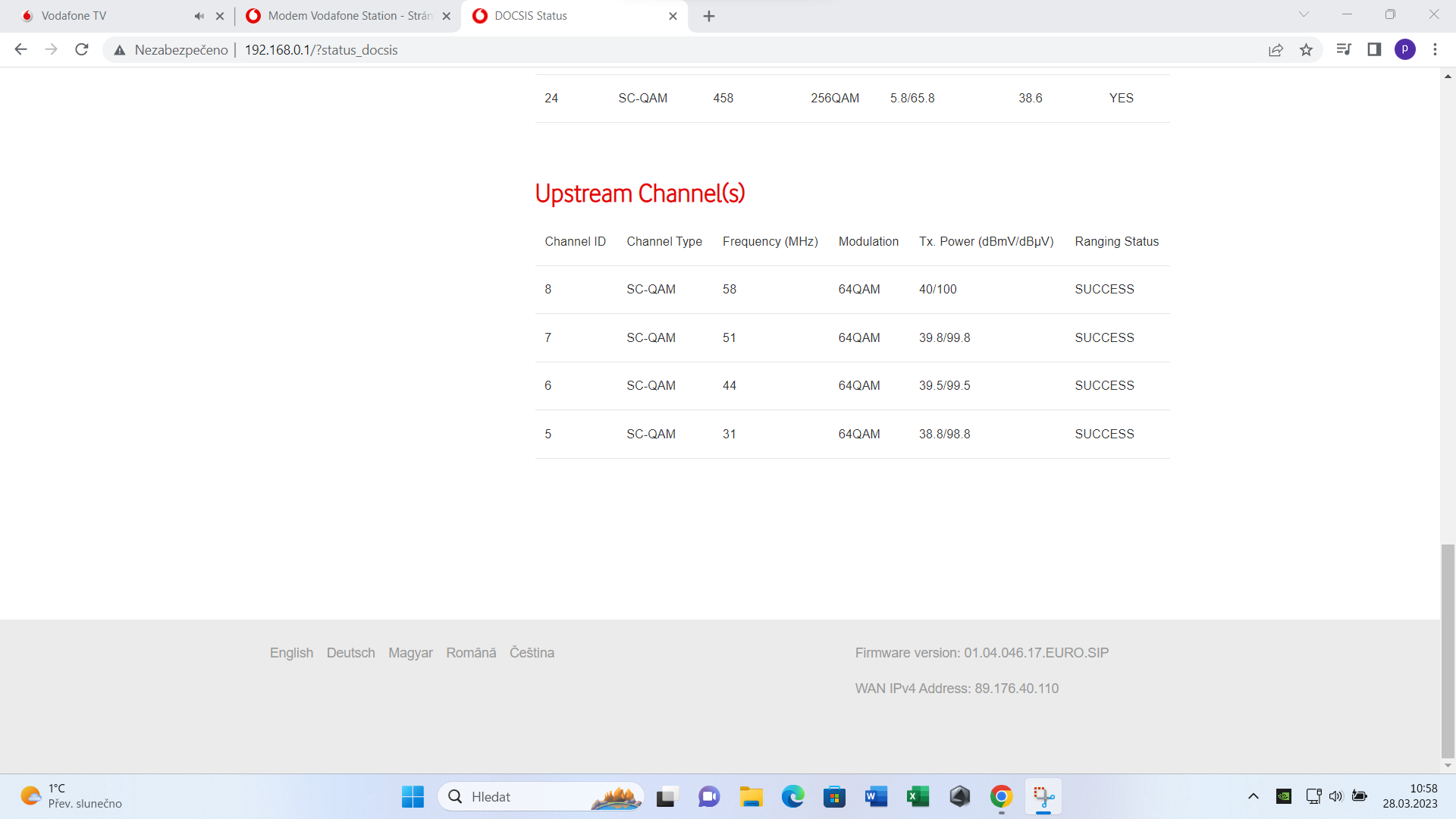Click the taskbar Hledat search box
Screen dimensions: 1456x819
click(541, 797)
